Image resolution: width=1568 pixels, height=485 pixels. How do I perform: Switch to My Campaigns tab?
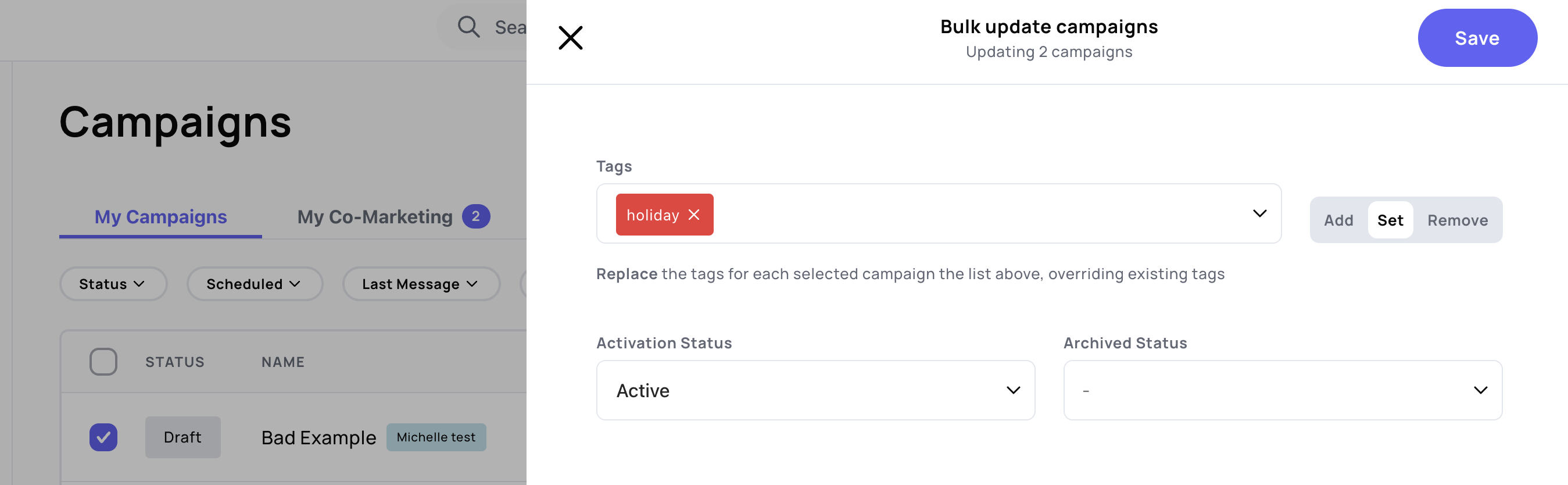[160, 217]
